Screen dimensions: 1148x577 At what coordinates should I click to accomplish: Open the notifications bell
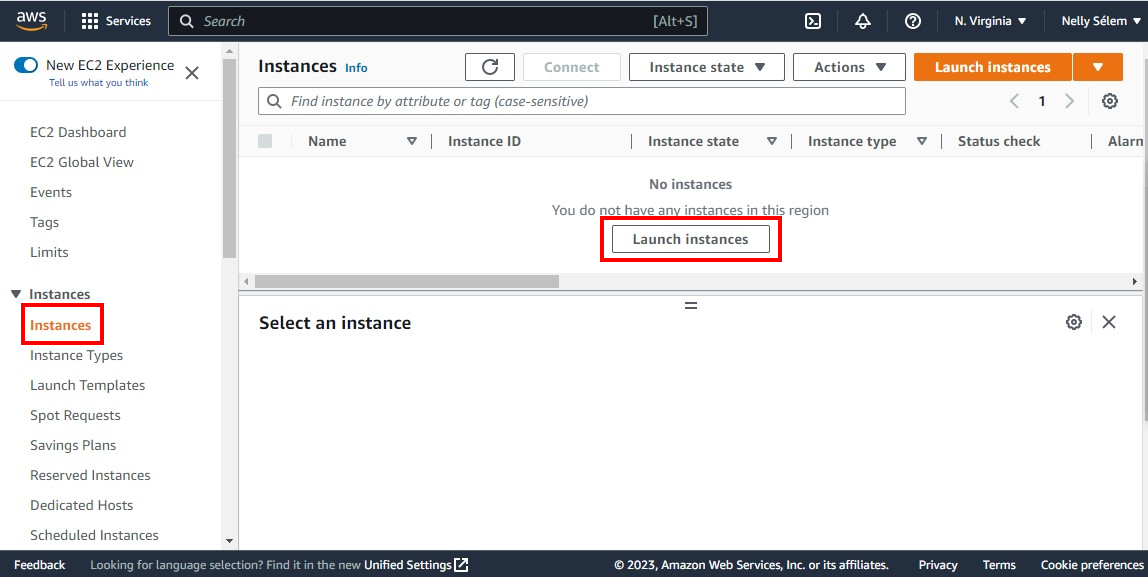(x=862, y=20)
